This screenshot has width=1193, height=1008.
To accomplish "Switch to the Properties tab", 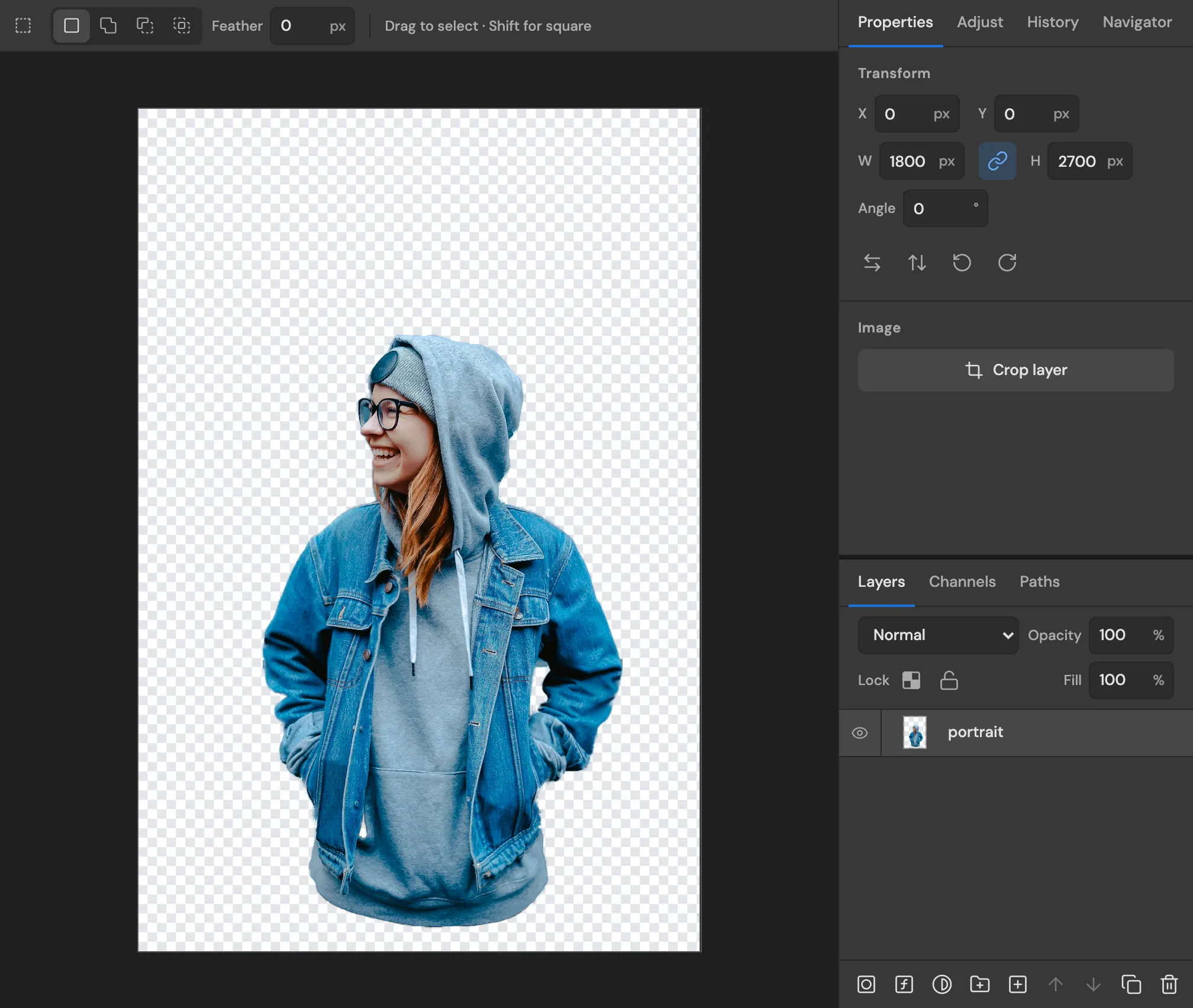I will (x=895, y=22).
